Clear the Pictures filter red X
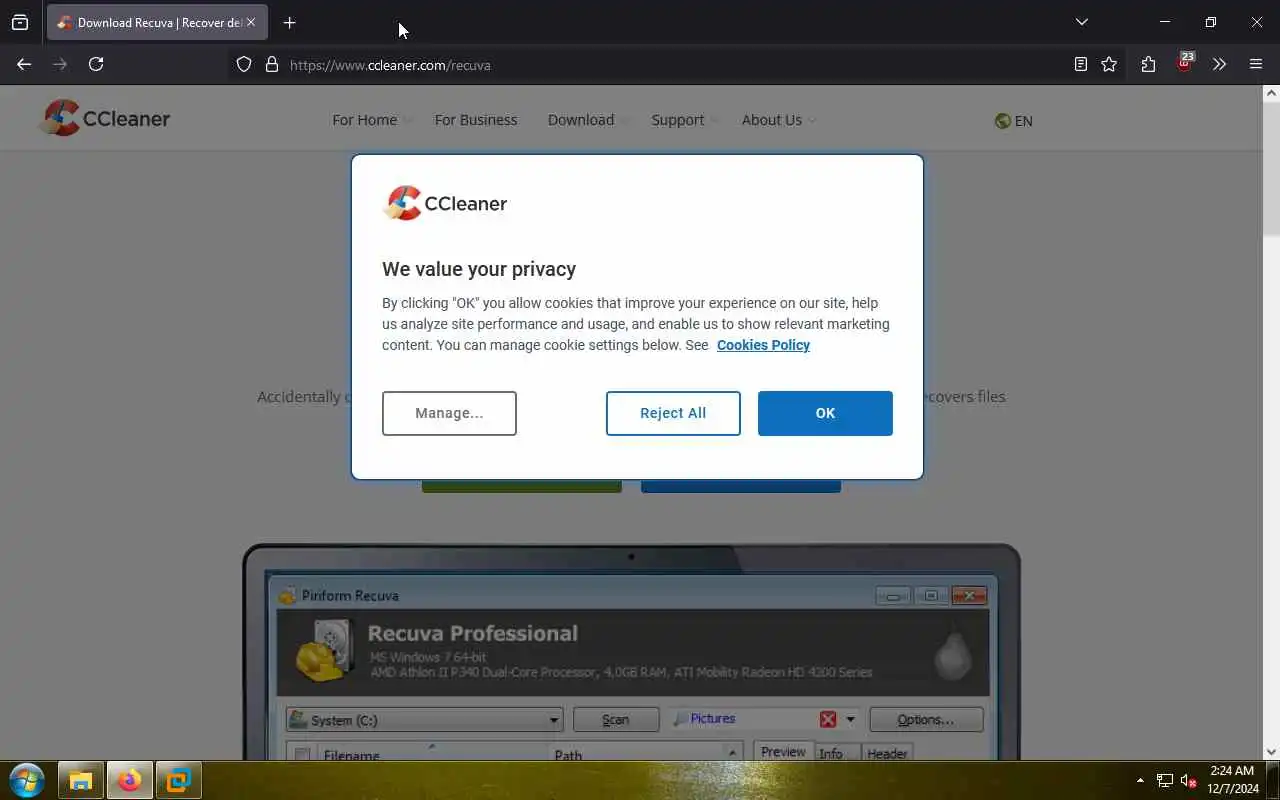1280x800 pixels. coord(828,720)
